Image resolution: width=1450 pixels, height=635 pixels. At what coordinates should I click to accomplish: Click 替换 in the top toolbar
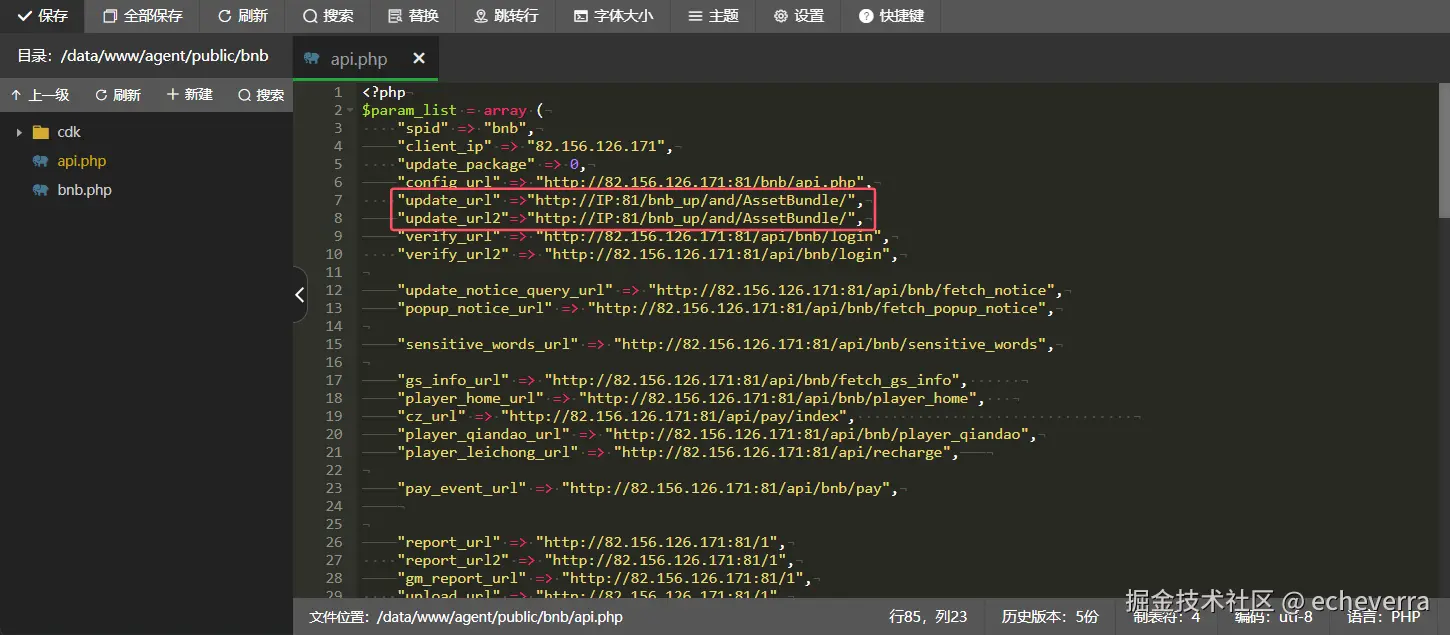(413, 16)
